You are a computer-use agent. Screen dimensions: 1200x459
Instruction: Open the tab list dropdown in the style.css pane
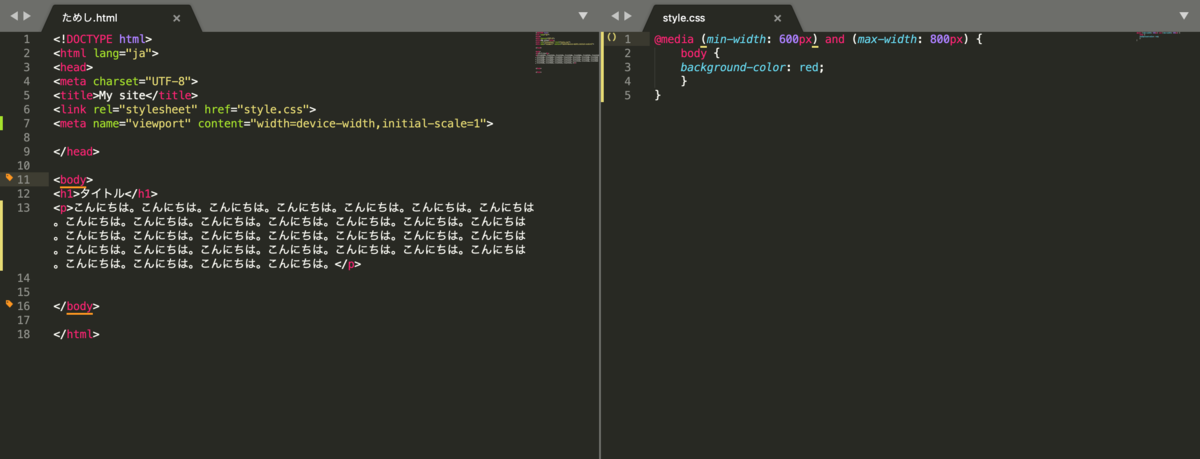pos(1184,16)
